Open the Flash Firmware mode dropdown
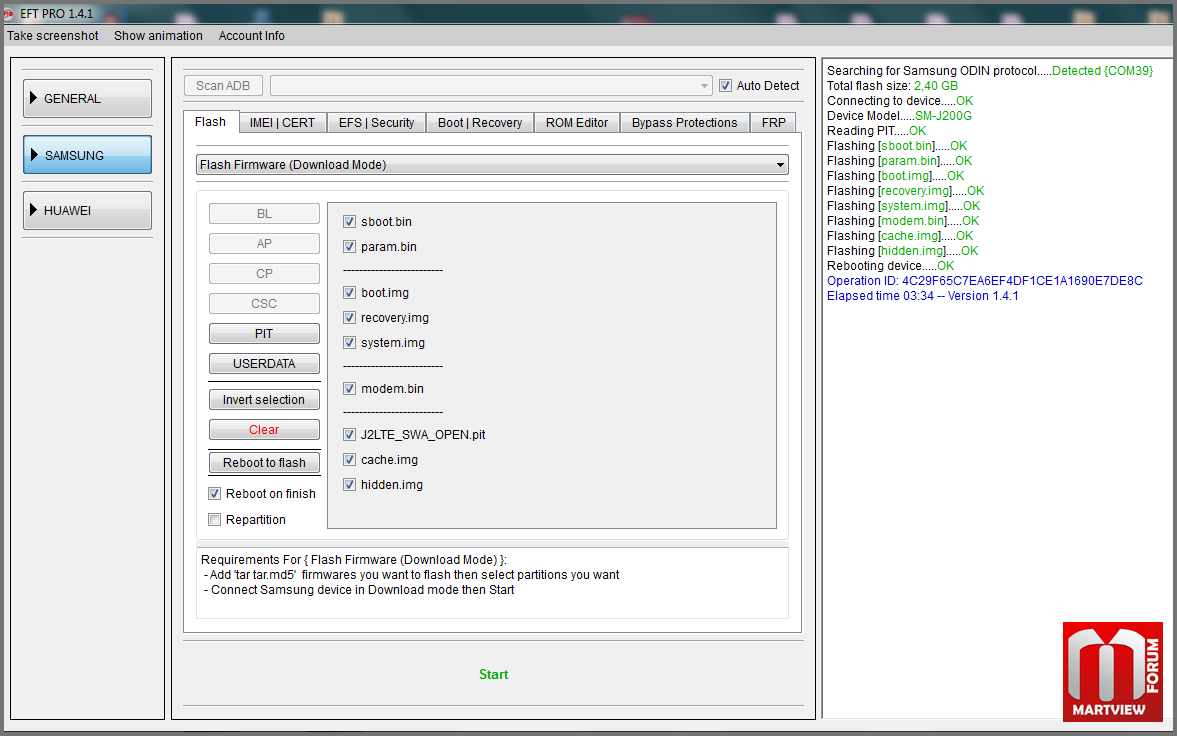Screen dimensions: 1177x736 (492, 164)
